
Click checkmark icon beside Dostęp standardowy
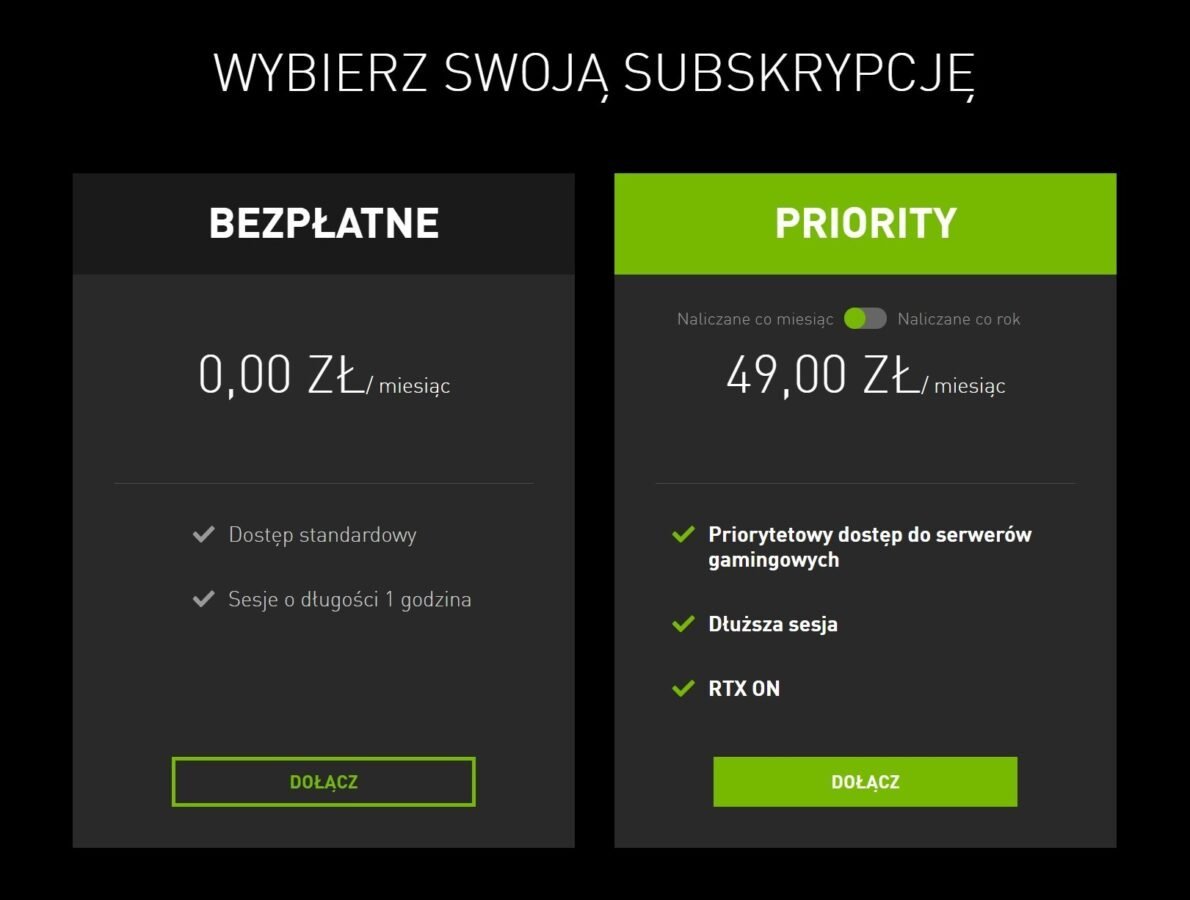tap(203, 534)
